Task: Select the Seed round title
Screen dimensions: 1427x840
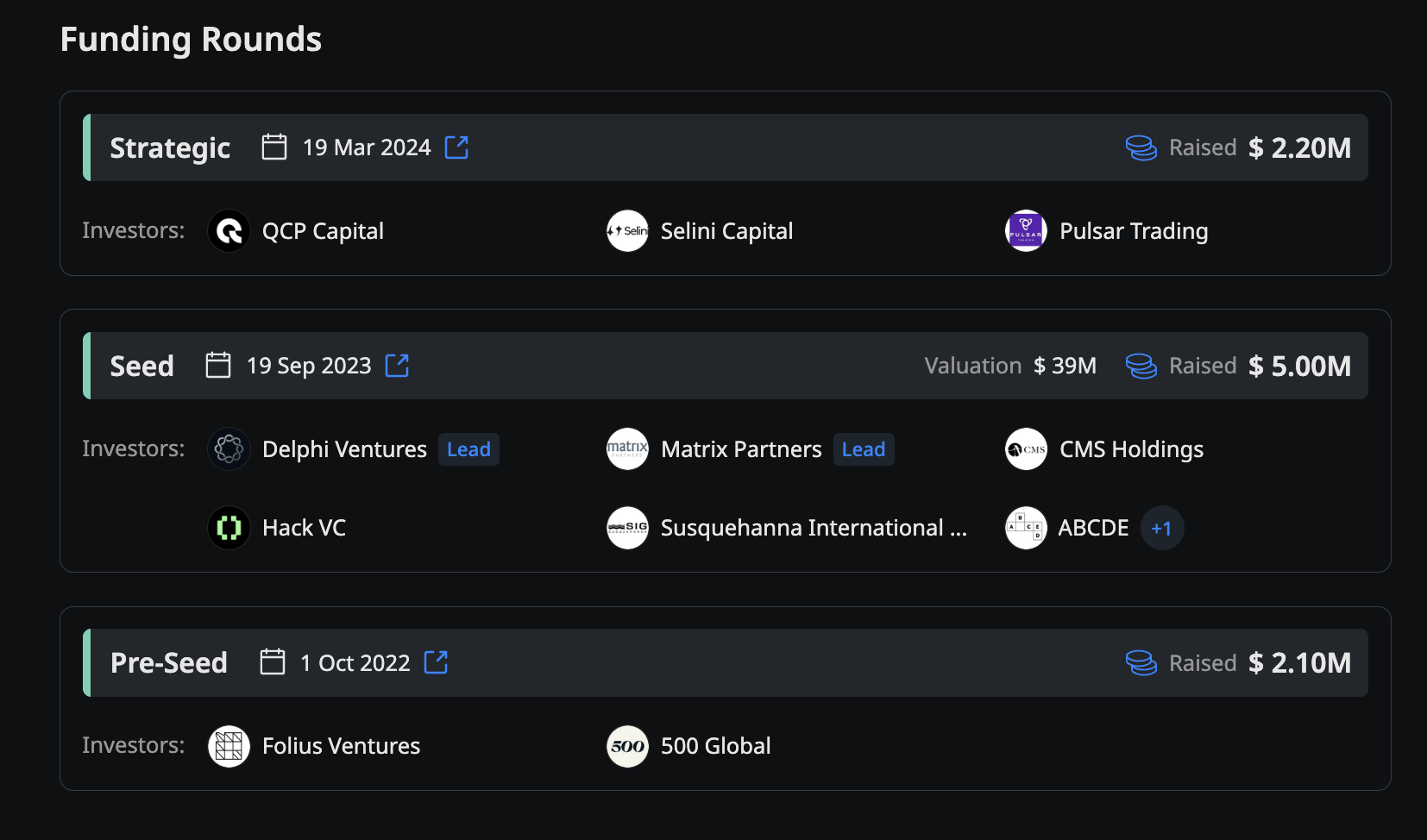Action: click(141, 366)
